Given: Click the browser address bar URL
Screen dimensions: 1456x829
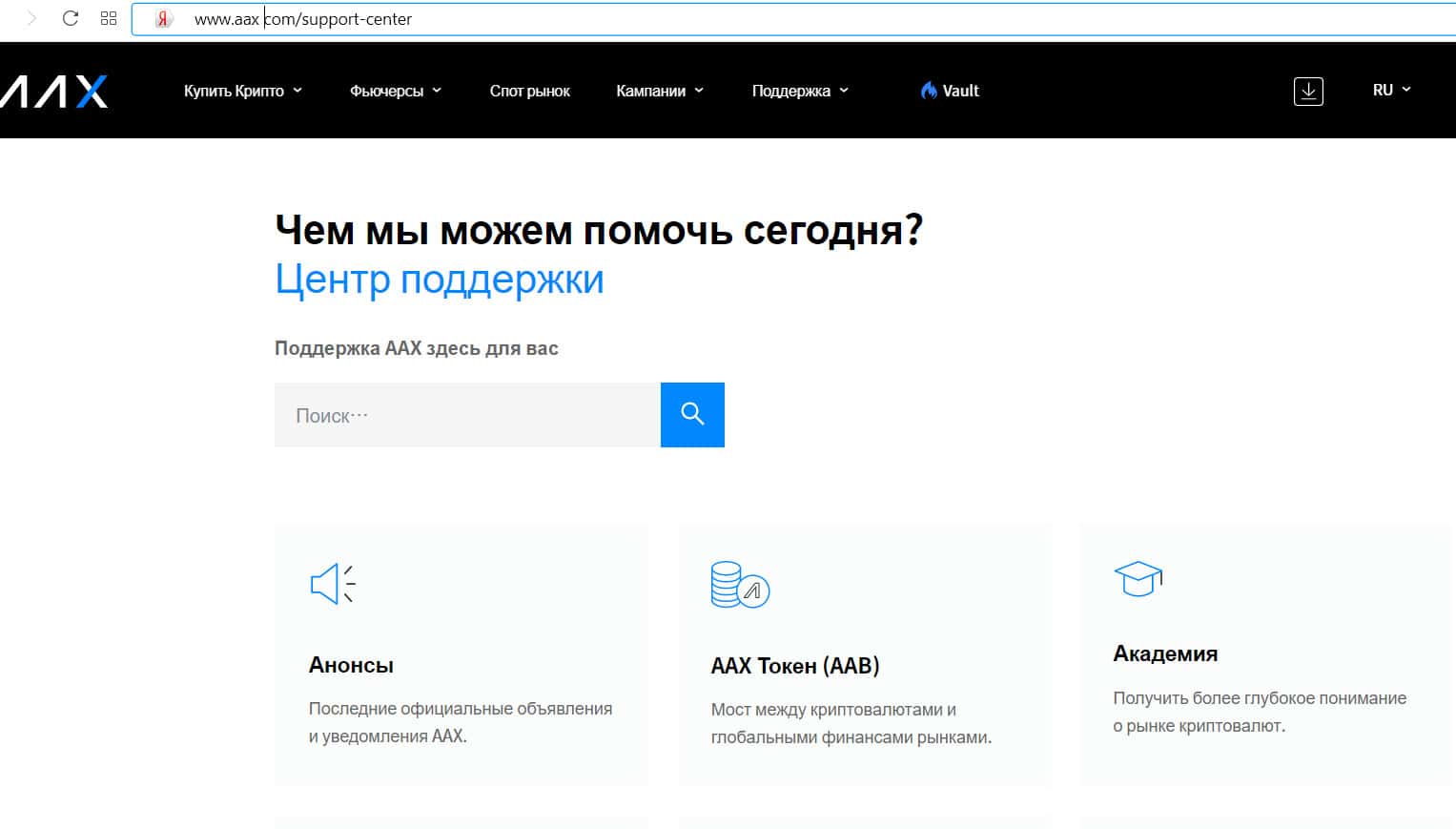Looking at the screenshot, I should click(x=303, y=19).
